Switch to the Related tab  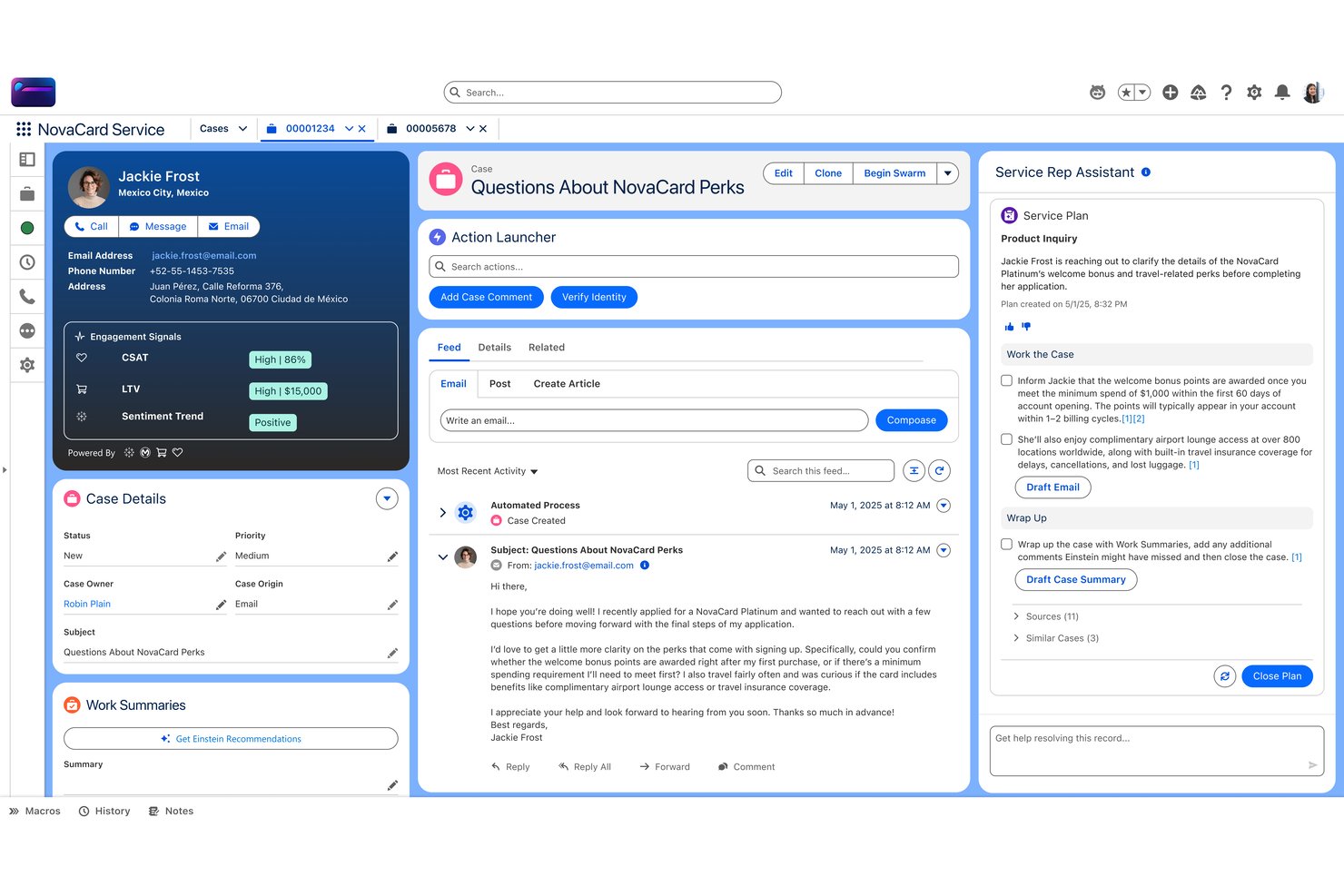(x=547, y=348)
